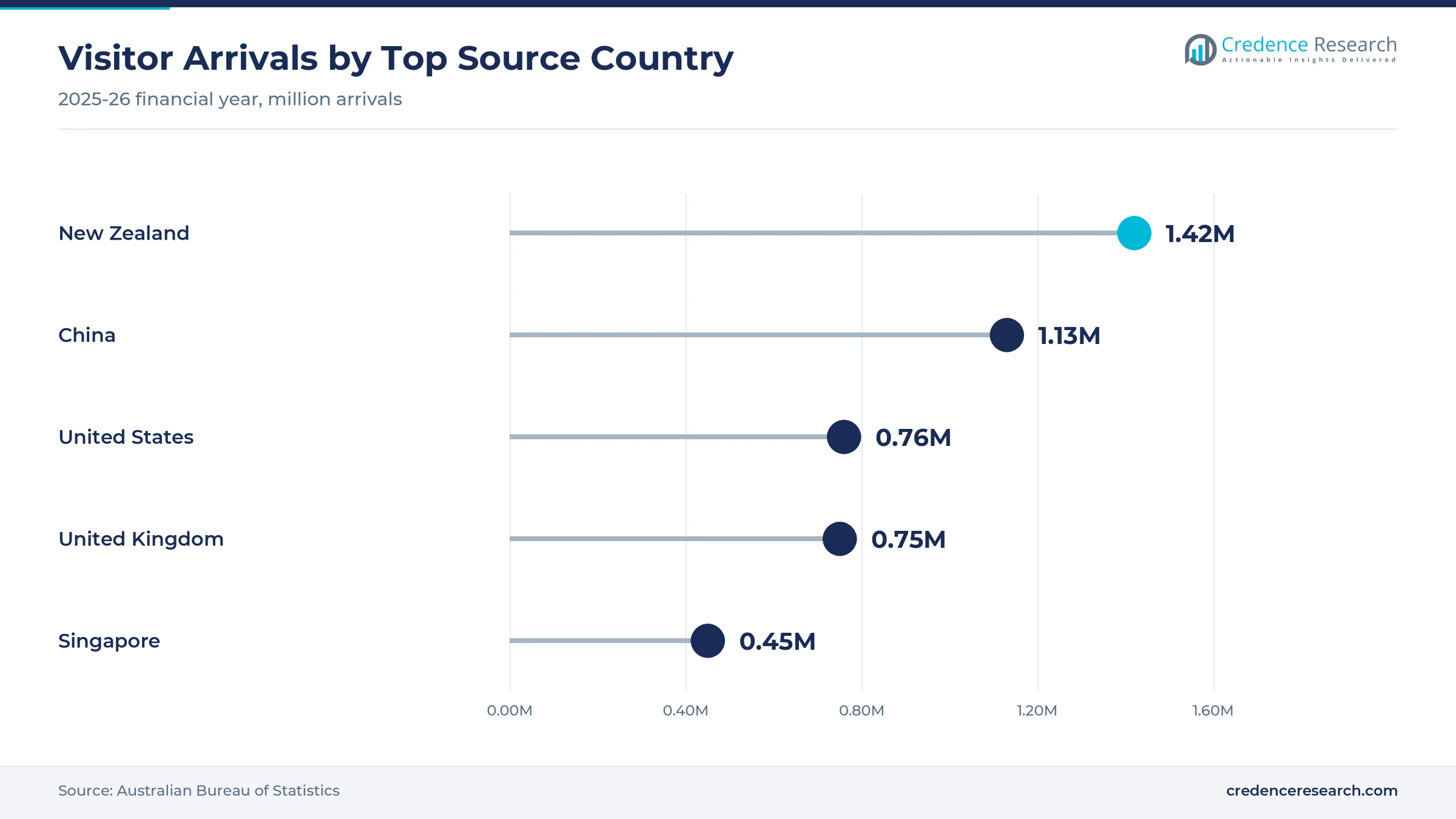Click the United States data point dot
This screenshot has height=819, width=1456.
click(844, 437)
